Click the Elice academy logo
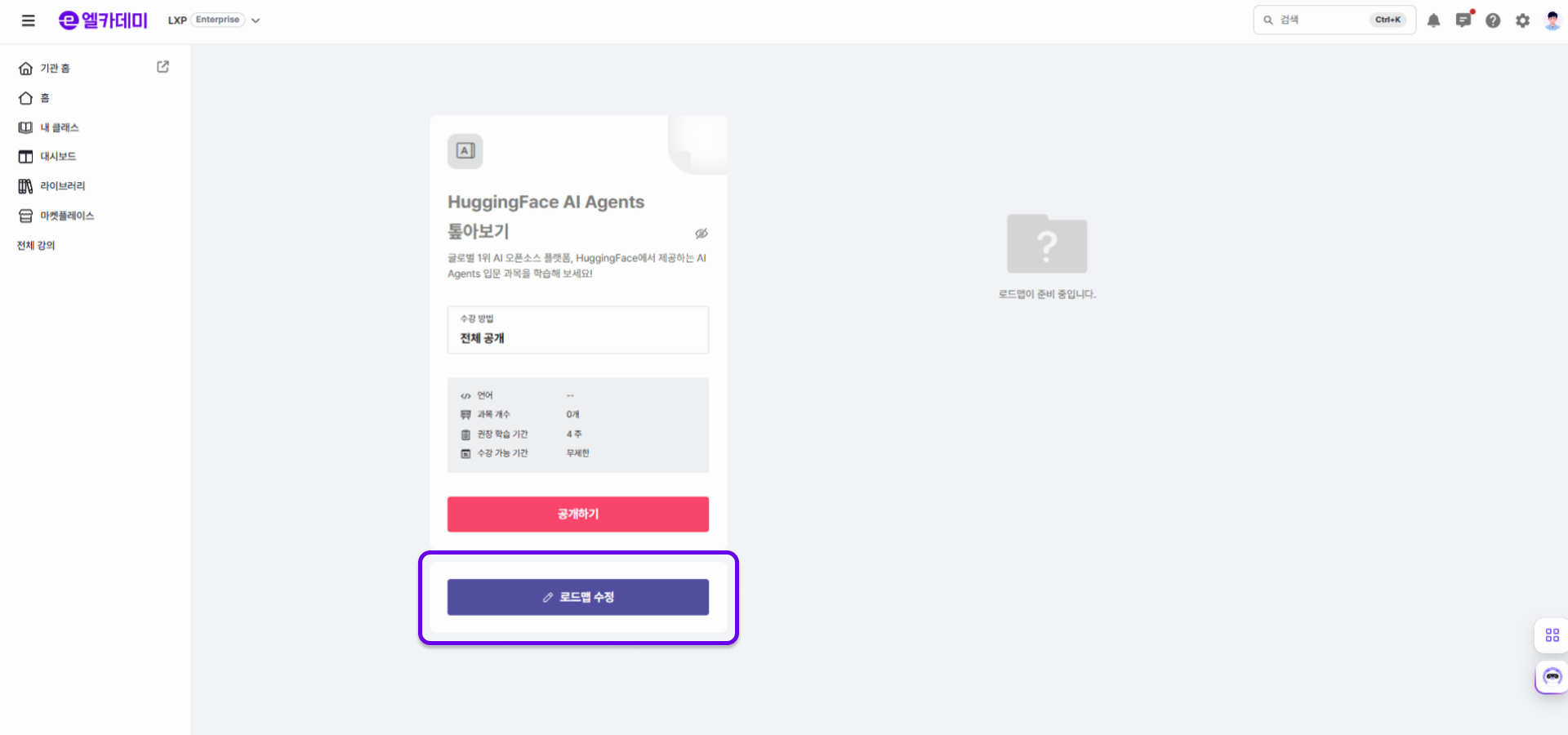The height and width of the screenshot is (735, 1568). coord(103,20)
